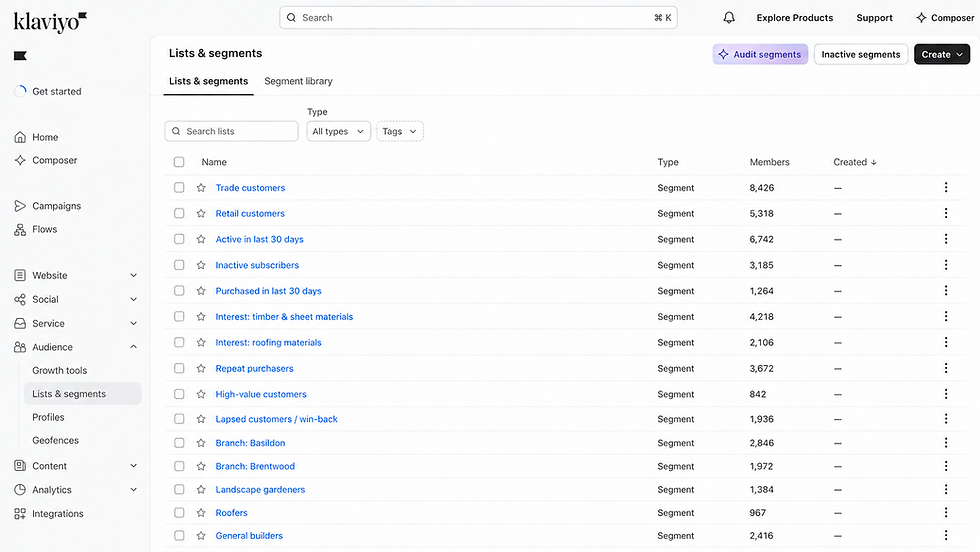
Task: Check the box for Interest: timber & sheet materials
Action: tap(179, 316)
